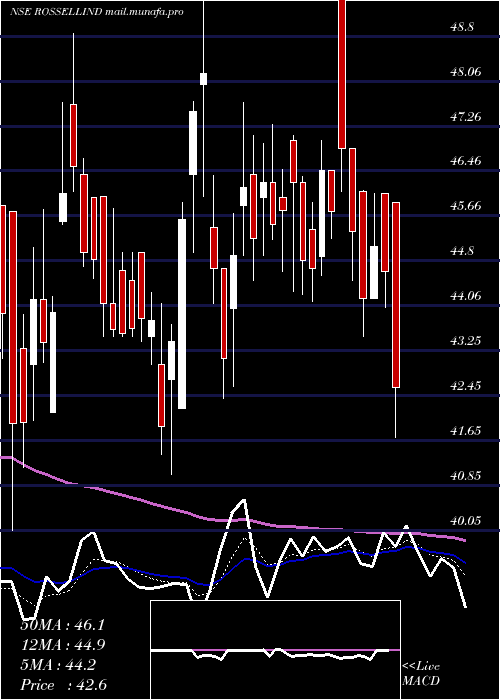Click the <<Live MACD label
Viewport: 500px width, 700px height.
click(x=421, y=674)
